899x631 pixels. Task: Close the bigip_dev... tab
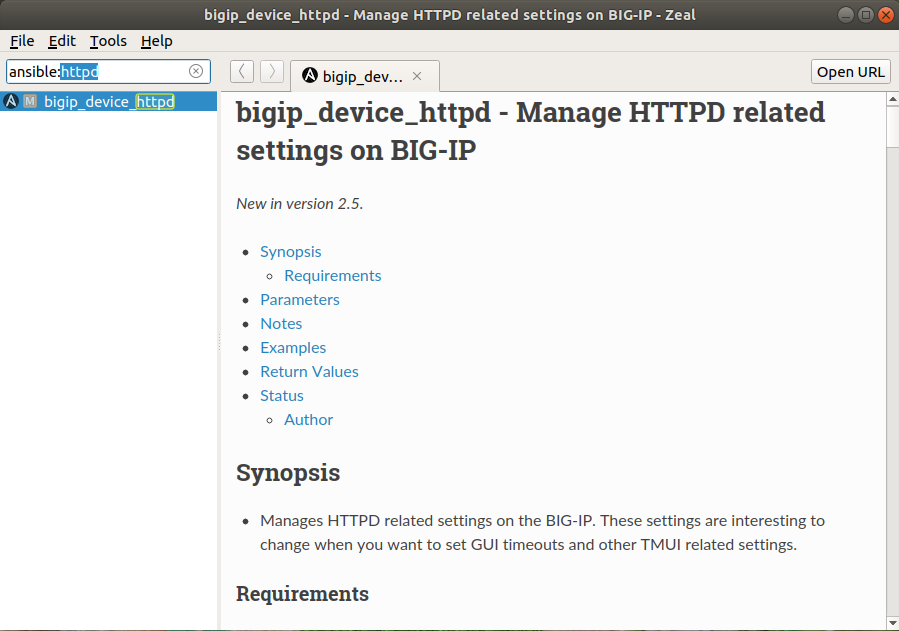[x=417, y=76]
